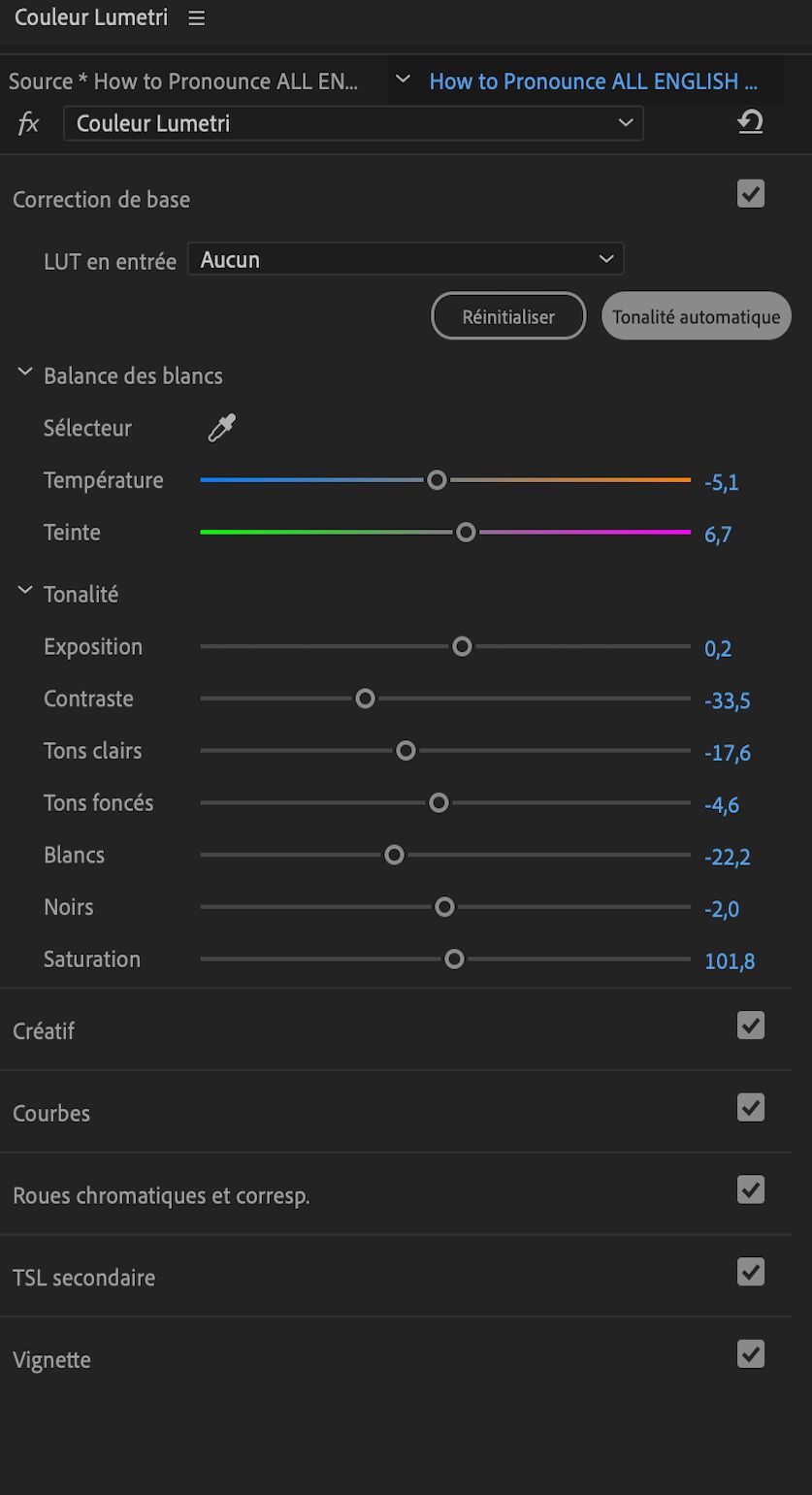Click the Réinitialiser button

(508, 316)
